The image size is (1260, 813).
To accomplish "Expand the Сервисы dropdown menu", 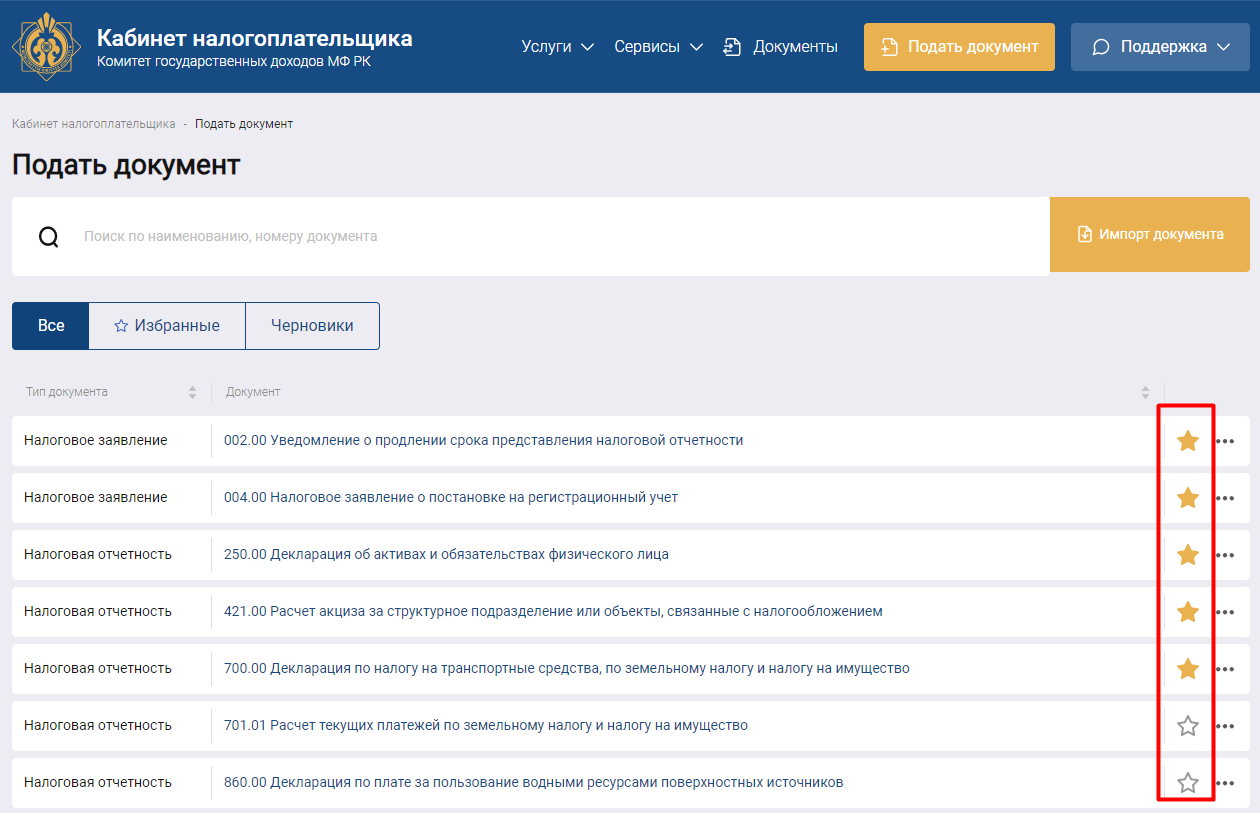I will pos(658,47).
